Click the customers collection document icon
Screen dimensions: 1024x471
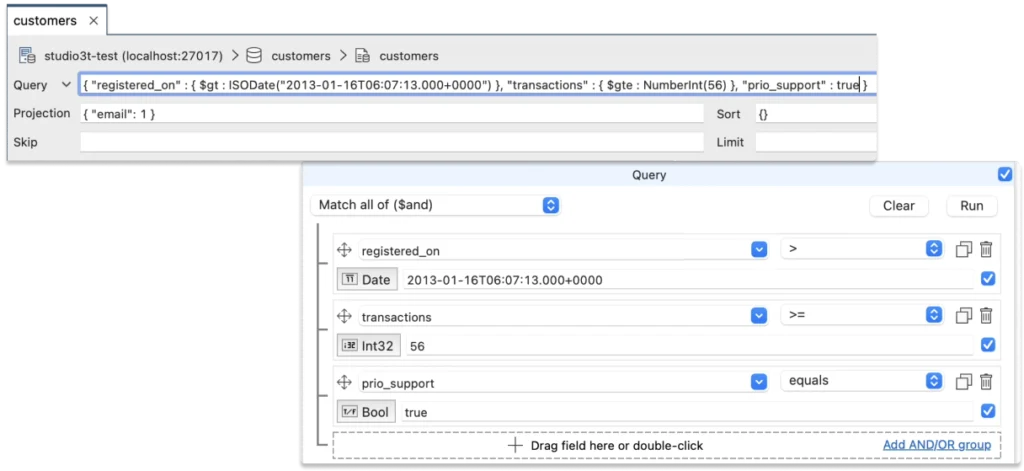[x=362, y=56]
